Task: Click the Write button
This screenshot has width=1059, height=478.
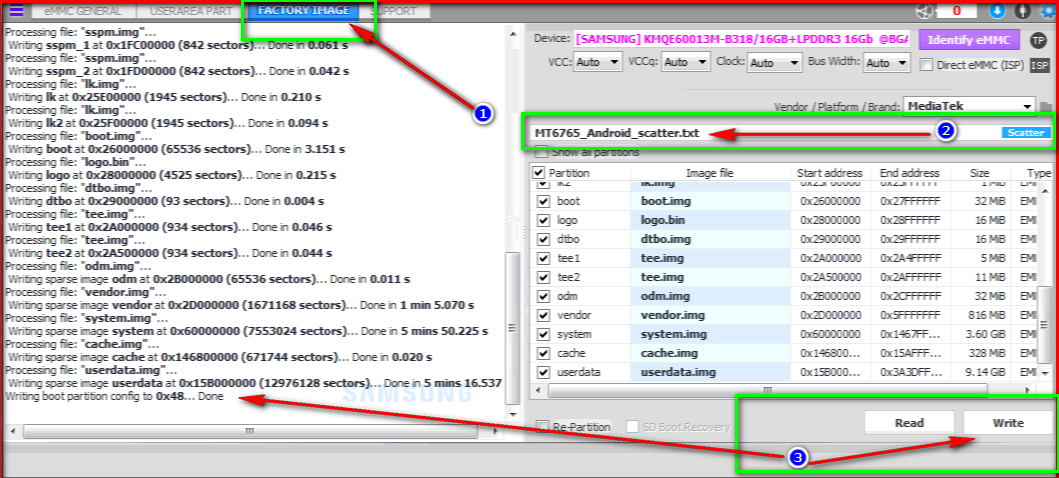Action: (1008, 423)
